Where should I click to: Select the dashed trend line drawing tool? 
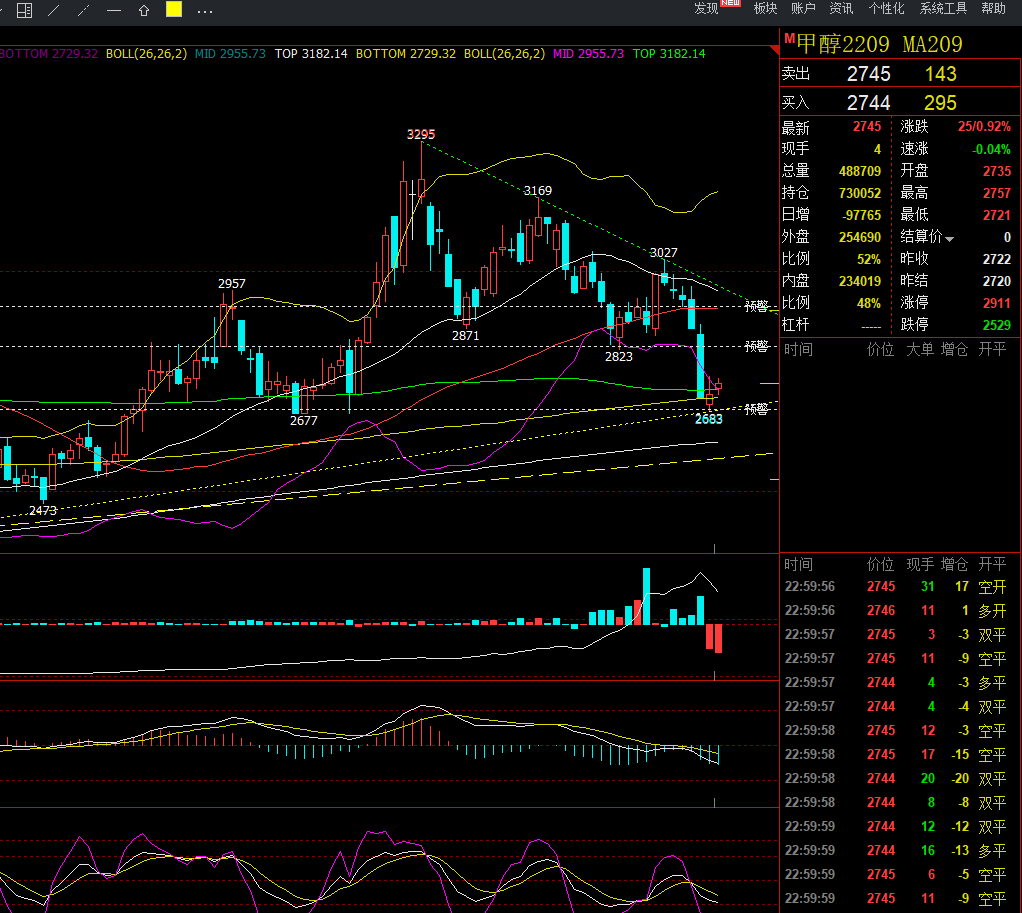(83, 10)
